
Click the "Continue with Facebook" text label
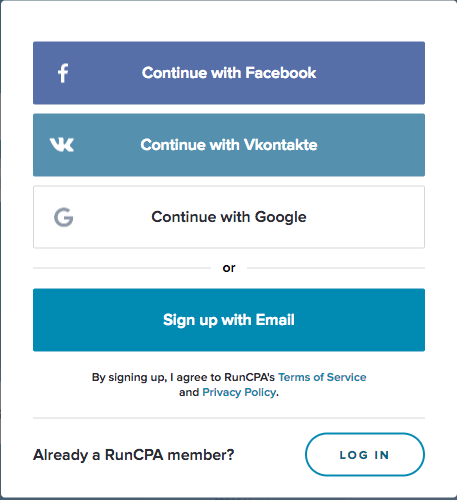click(229, 73)
